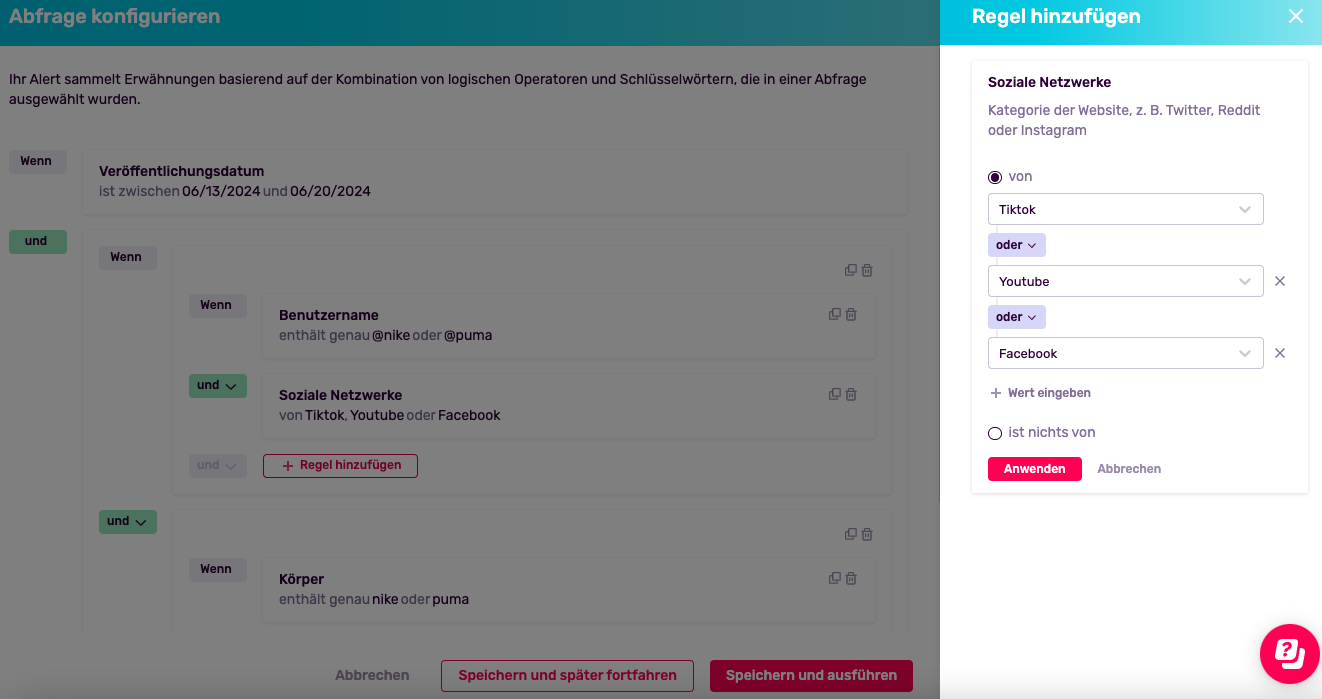Image resolution: width=1322 pixels, height=699 pixels.
Task: Remove the Youtube value row
Action: click(1280, 281)
